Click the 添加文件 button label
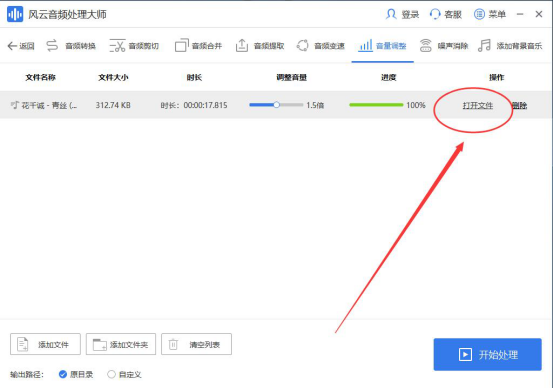The width and height of the screenshot is (553, 388). coord(53,345)
